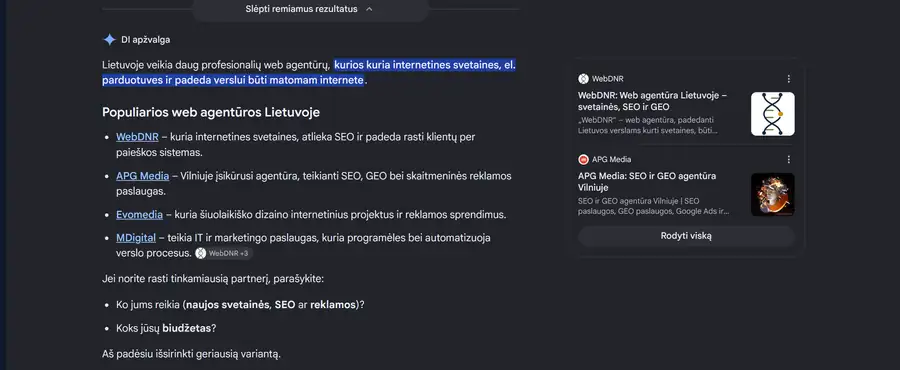Image resolution: width=900 pixels, height=370 pixels.
Task: Click the WebDNR DNA logo thumbnail
Action: pyautogui.click(x=773, y=114)
